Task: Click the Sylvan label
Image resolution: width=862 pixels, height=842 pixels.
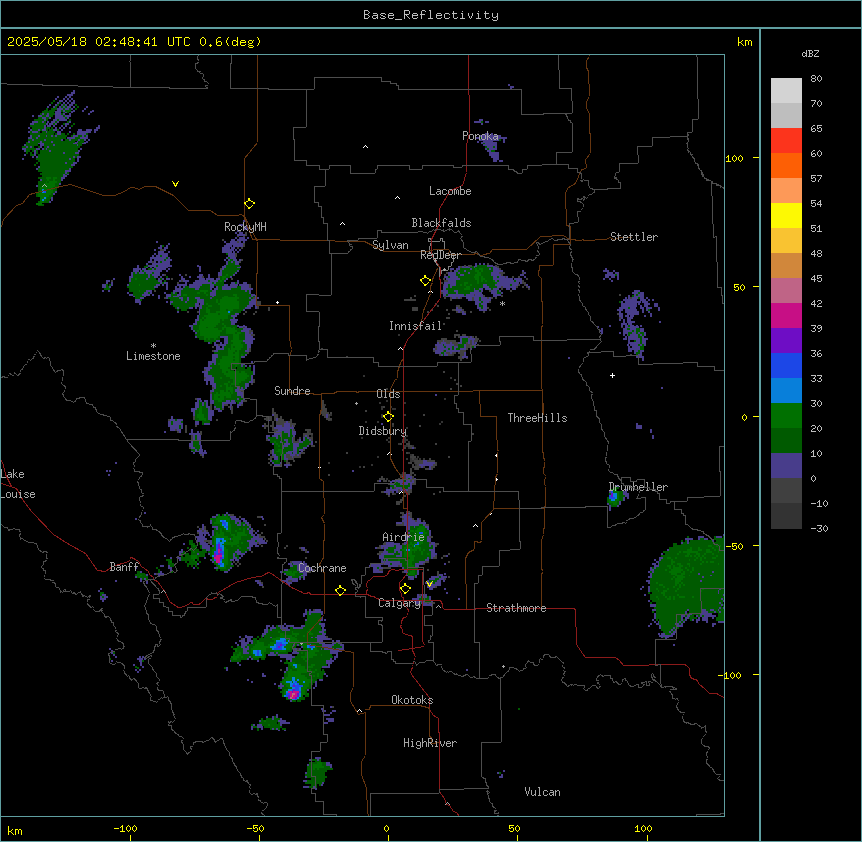Action: click(x=390, y=245)
